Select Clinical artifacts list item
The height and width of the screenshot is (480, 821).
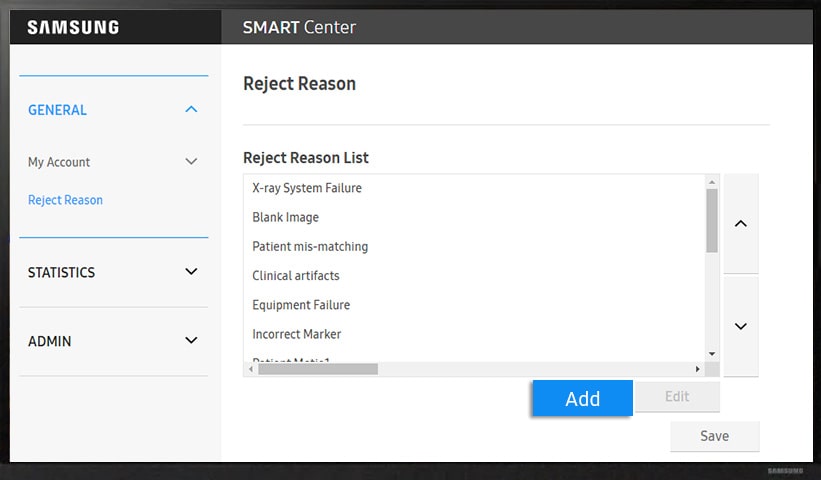296,276
